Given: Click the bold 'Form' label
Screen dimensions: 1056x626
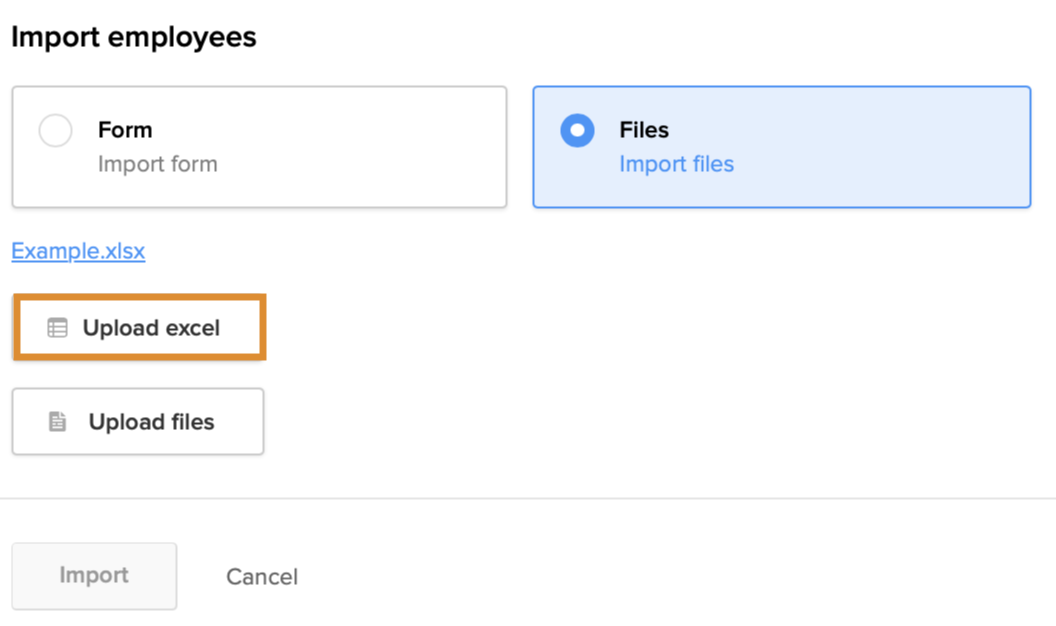Looking at the screenshot, I should pos(125,130).
